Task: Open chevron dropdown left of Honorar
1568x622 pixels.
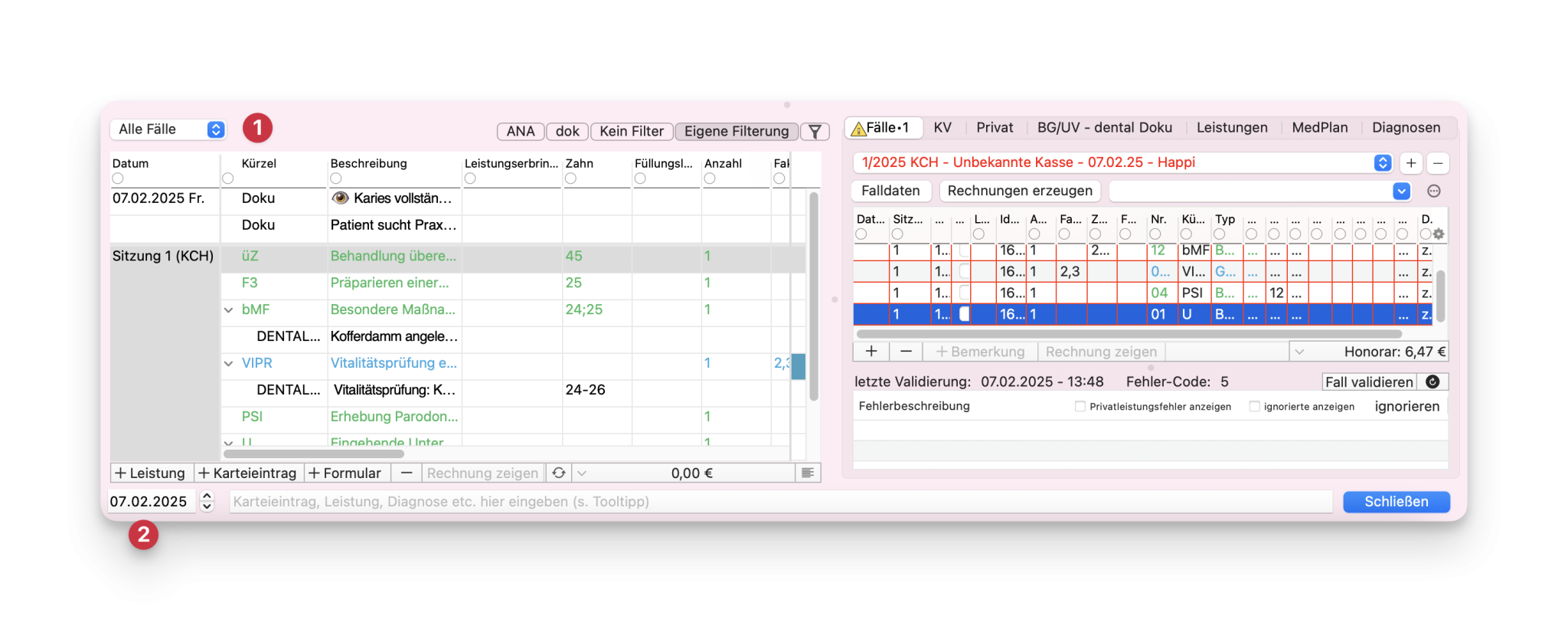Action: 1298,352
